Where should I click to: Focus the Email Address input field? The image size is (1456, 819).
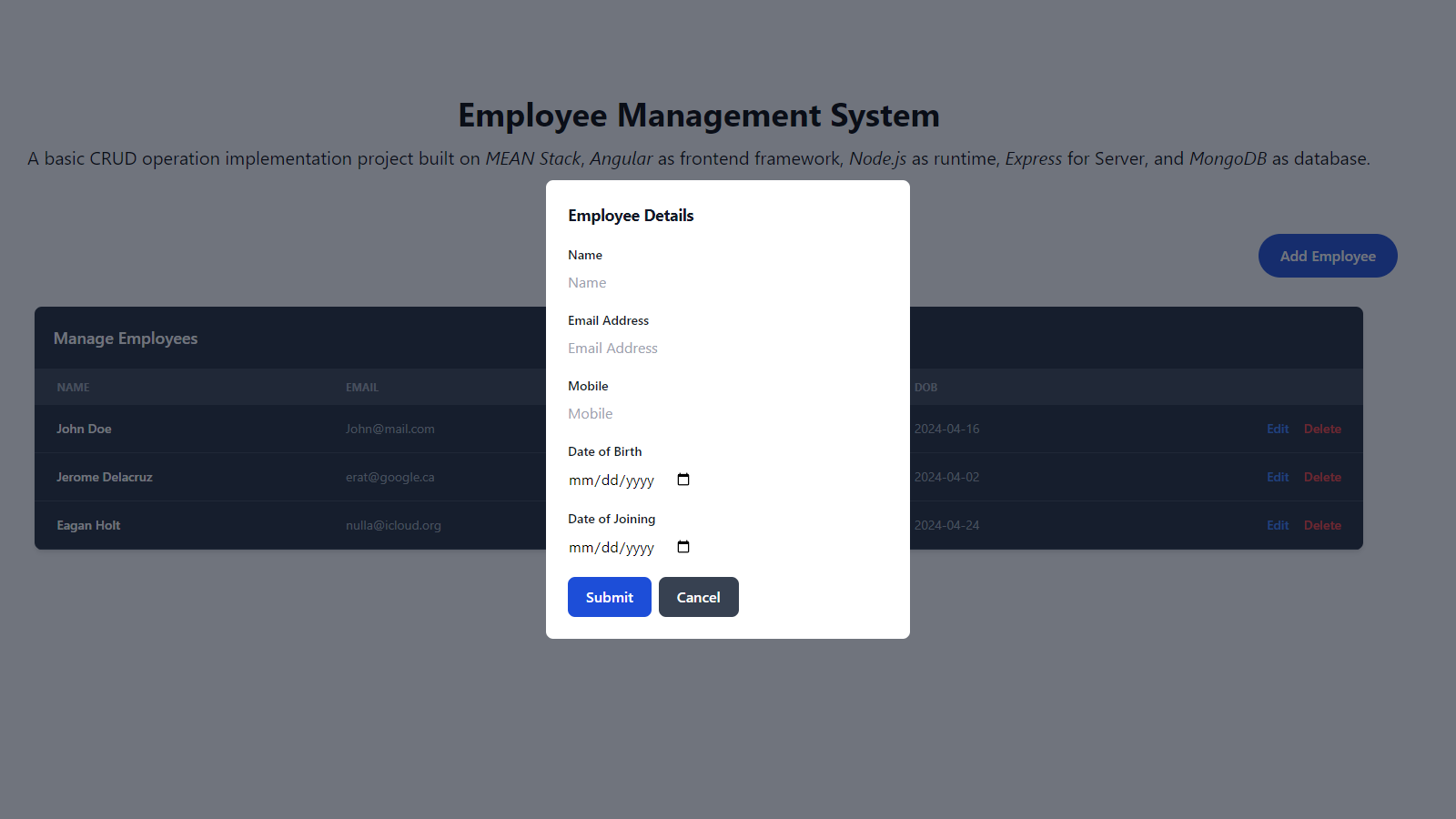pyautogui.click(x=728, y=349)
